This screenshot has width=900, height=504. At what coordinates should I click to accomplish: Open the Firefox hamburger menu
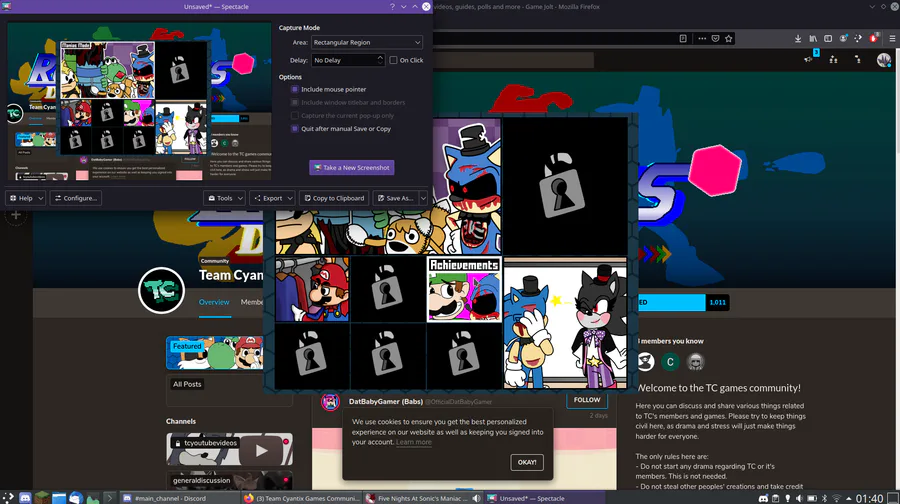click(892, 38)
